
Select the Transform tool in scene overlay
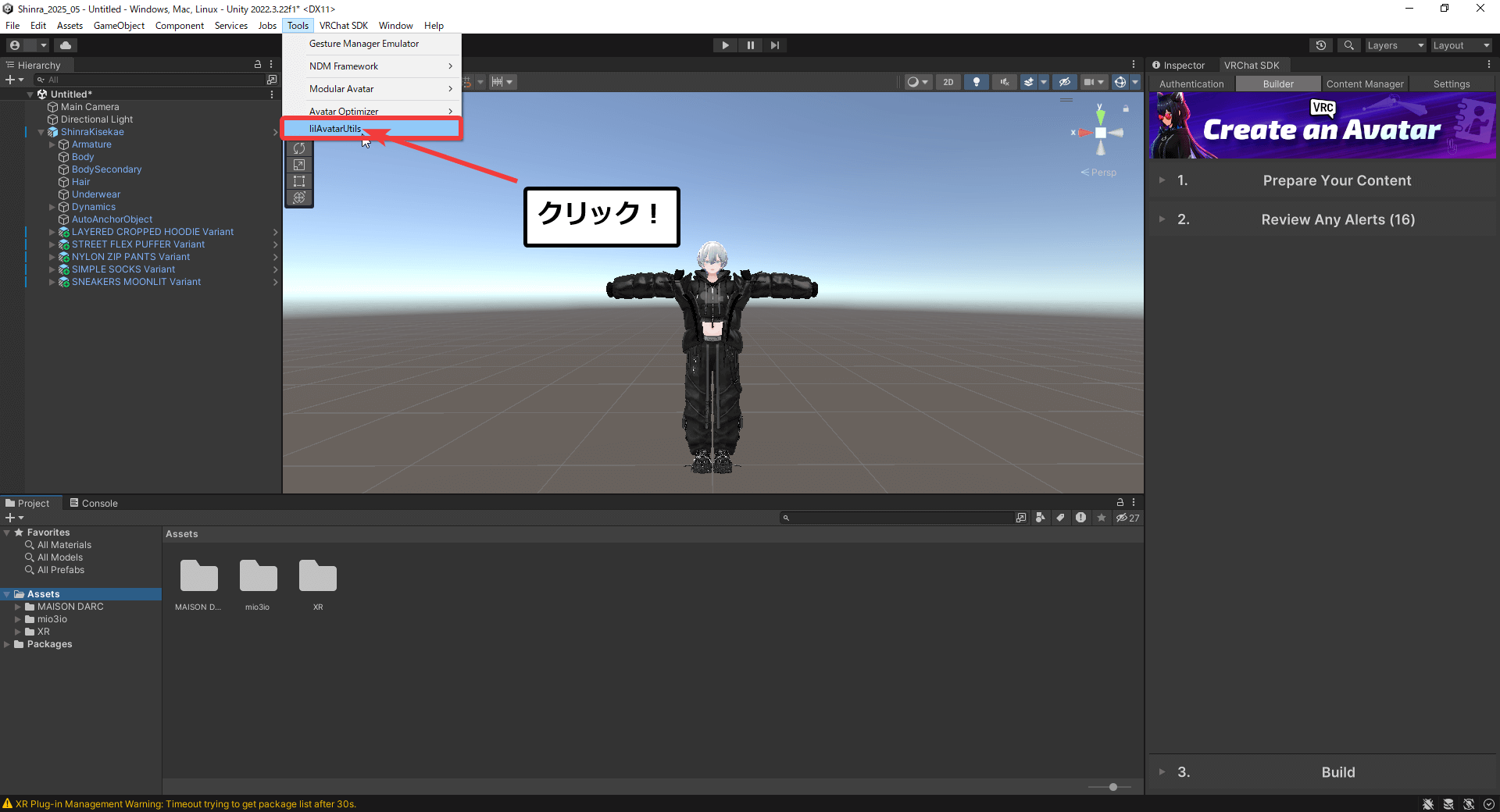point(299,198)
